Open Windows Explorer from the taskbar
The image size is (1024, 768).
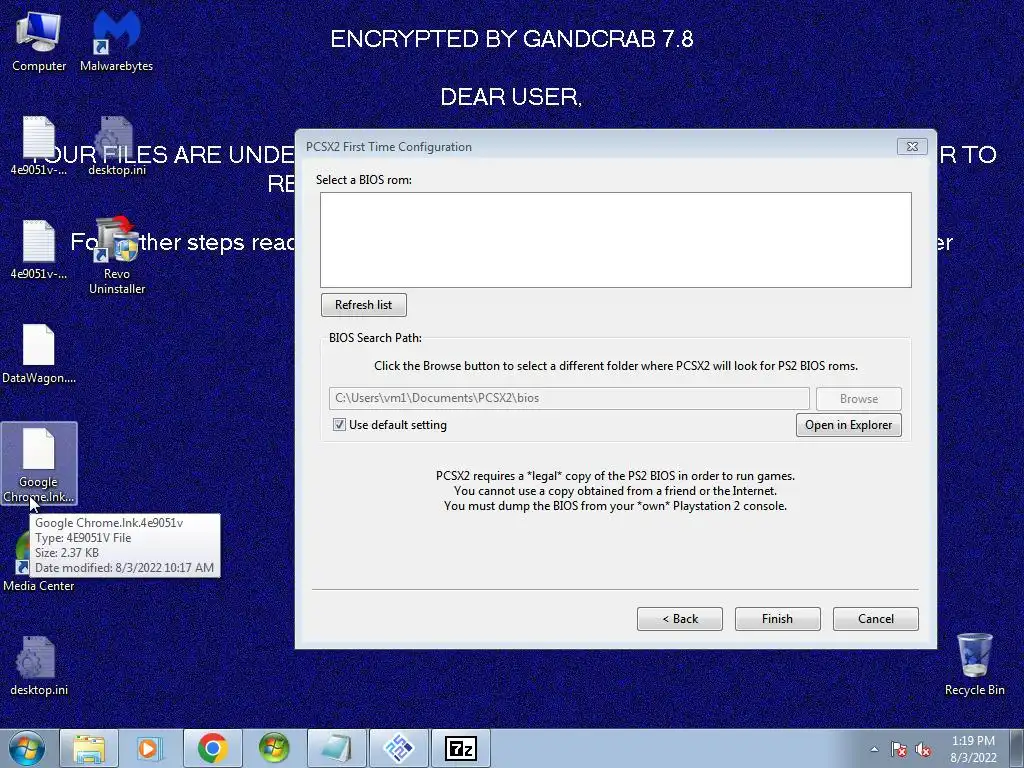pyautogui.click(x=89, y=748)
